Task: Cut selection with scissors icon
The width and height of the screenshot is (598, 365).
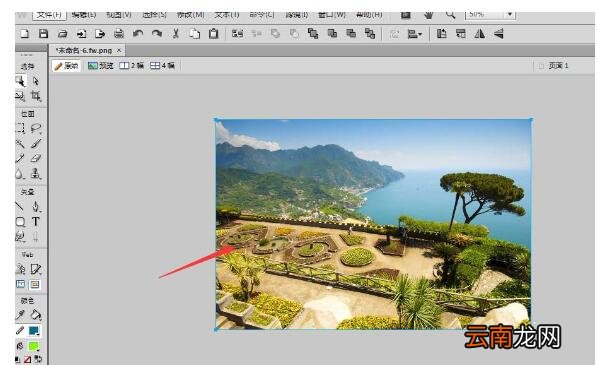Action: [176, 34]
